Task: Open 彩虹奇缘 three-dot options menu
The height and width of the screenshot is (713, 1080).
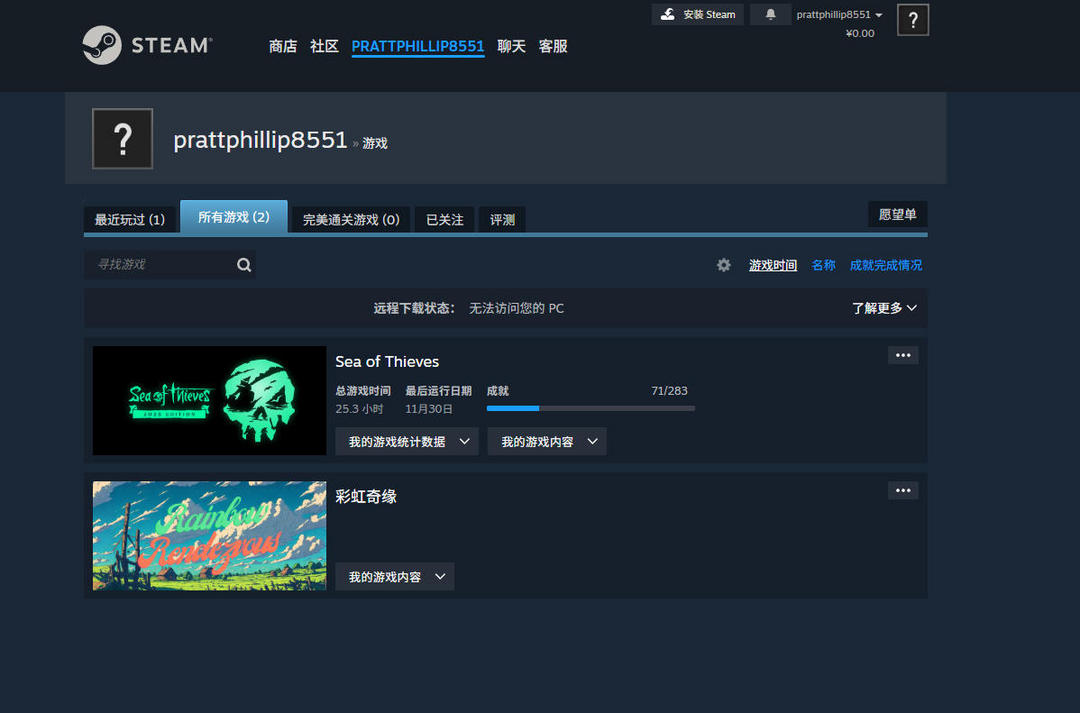Action: pyautogui.click(x=902, y=490)
